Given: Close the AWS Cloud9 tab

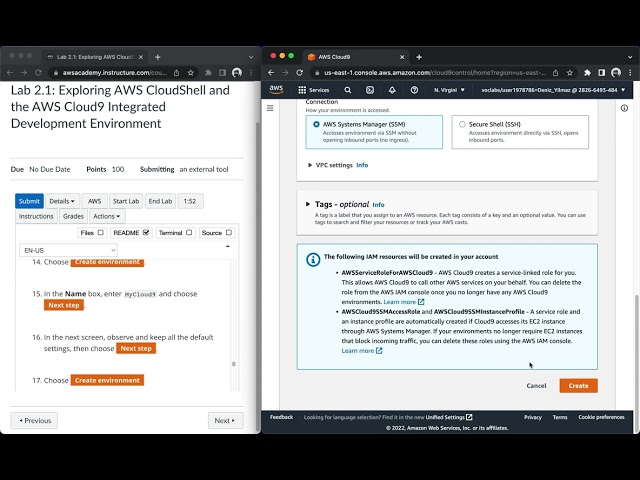Looking at the screenshot, I should (402, 57).
